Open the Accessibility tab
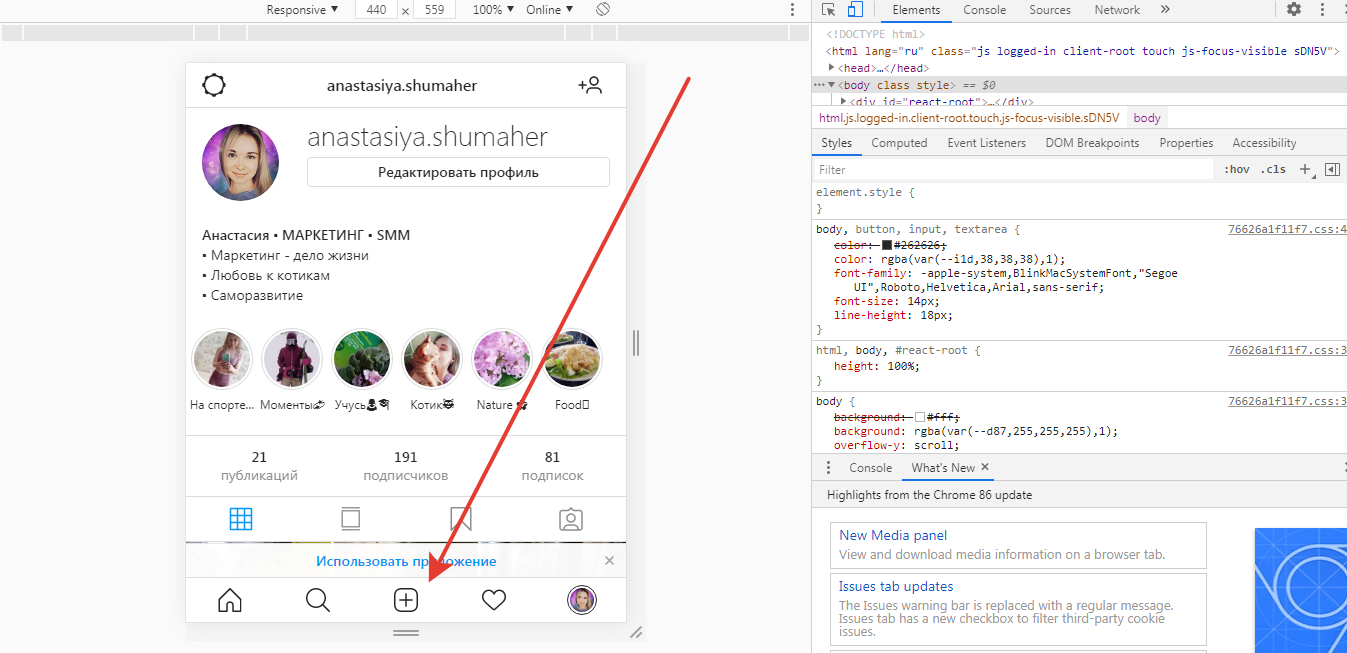The width and height of the screenshot is (1347, 653). tap(1264, 143)
